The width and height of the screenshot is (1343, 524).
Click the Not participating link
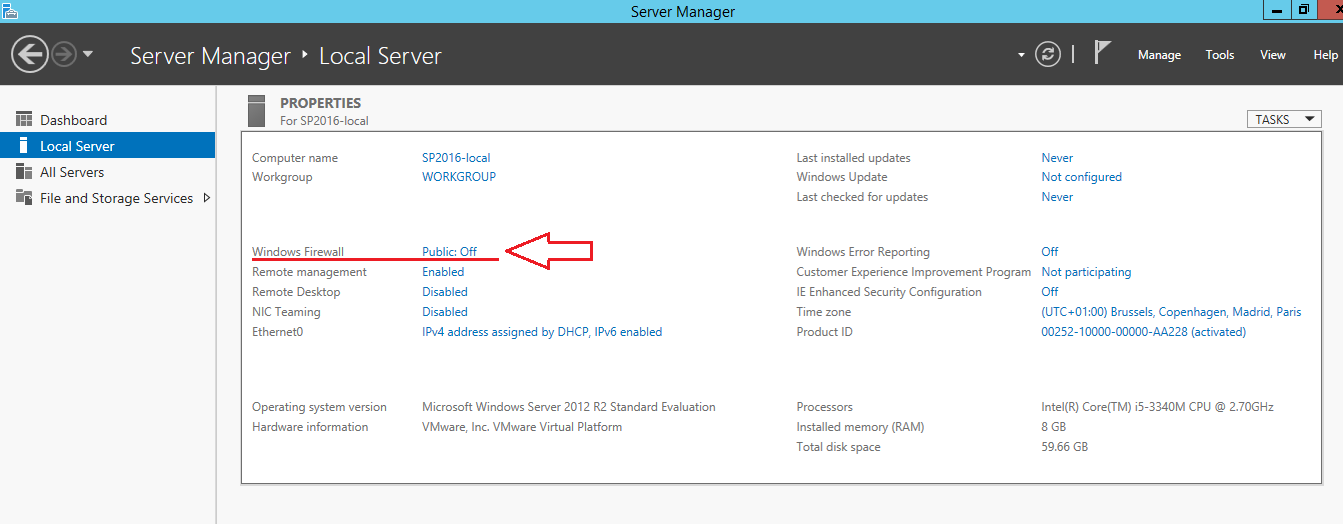pyautogui.click(x=1086, y=272)
